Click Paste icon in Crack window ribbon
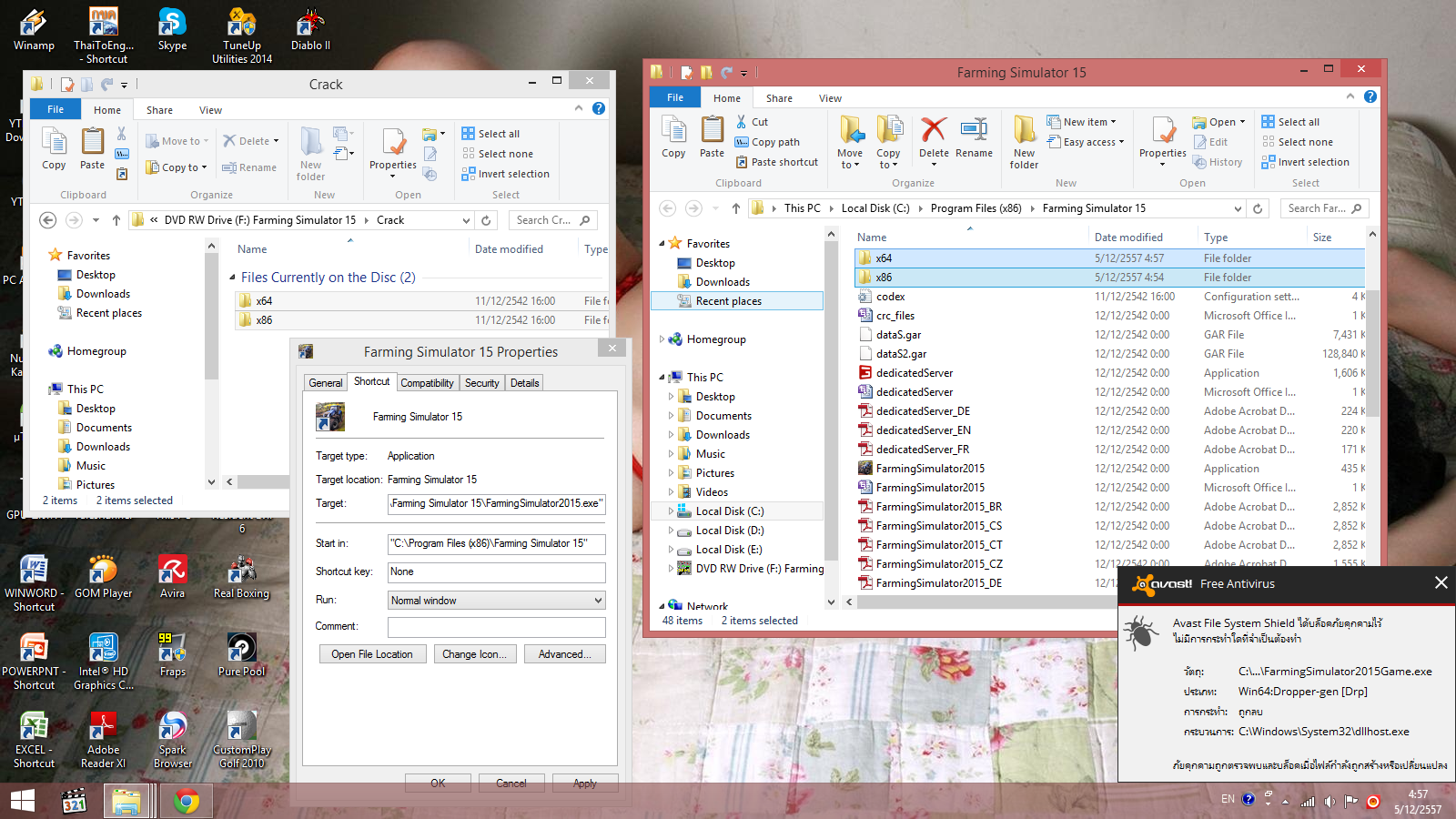Image resolution: width=1456 pixels, height=819 pixels. [92, 148]
